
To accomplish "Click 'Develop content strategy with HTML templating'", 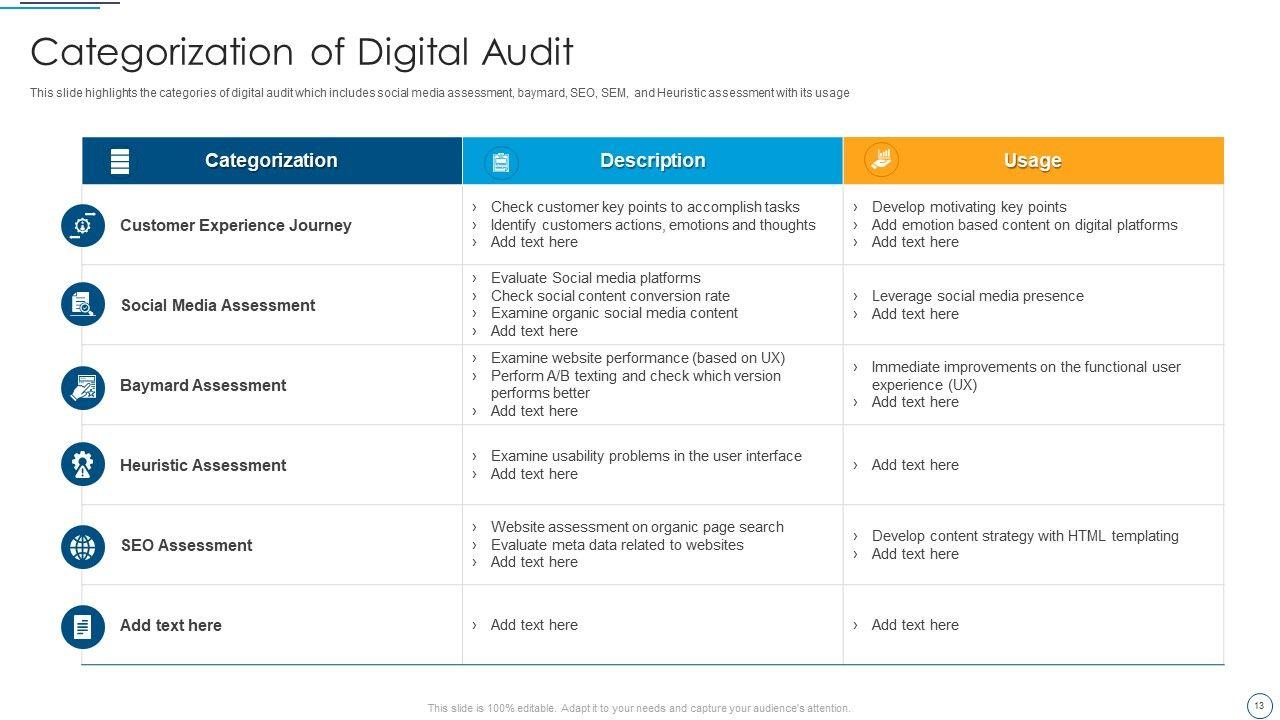I will pyautogui.click(x=1025, y=536).
